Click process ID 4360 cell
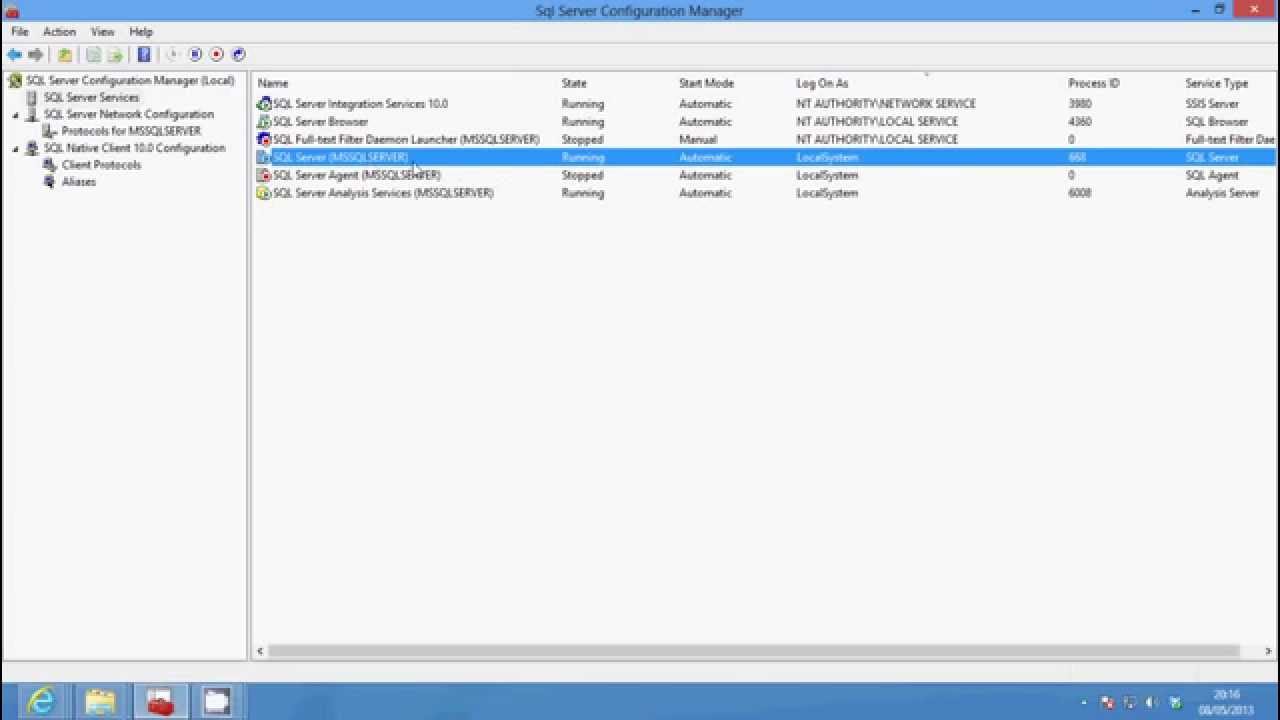This screenshot has height=720, width=1280. click(x=1080, y=122)
